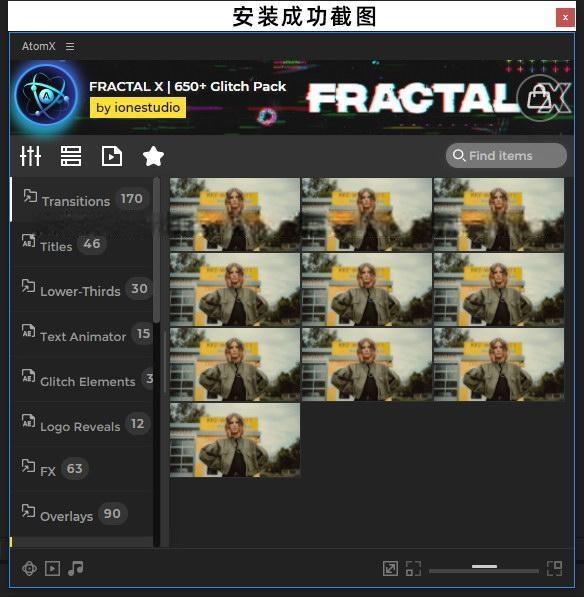The width and height of the screenshot is (584, 597).
Task: Click the expand arrow icon in bottom bar
Action: [390, 568]
